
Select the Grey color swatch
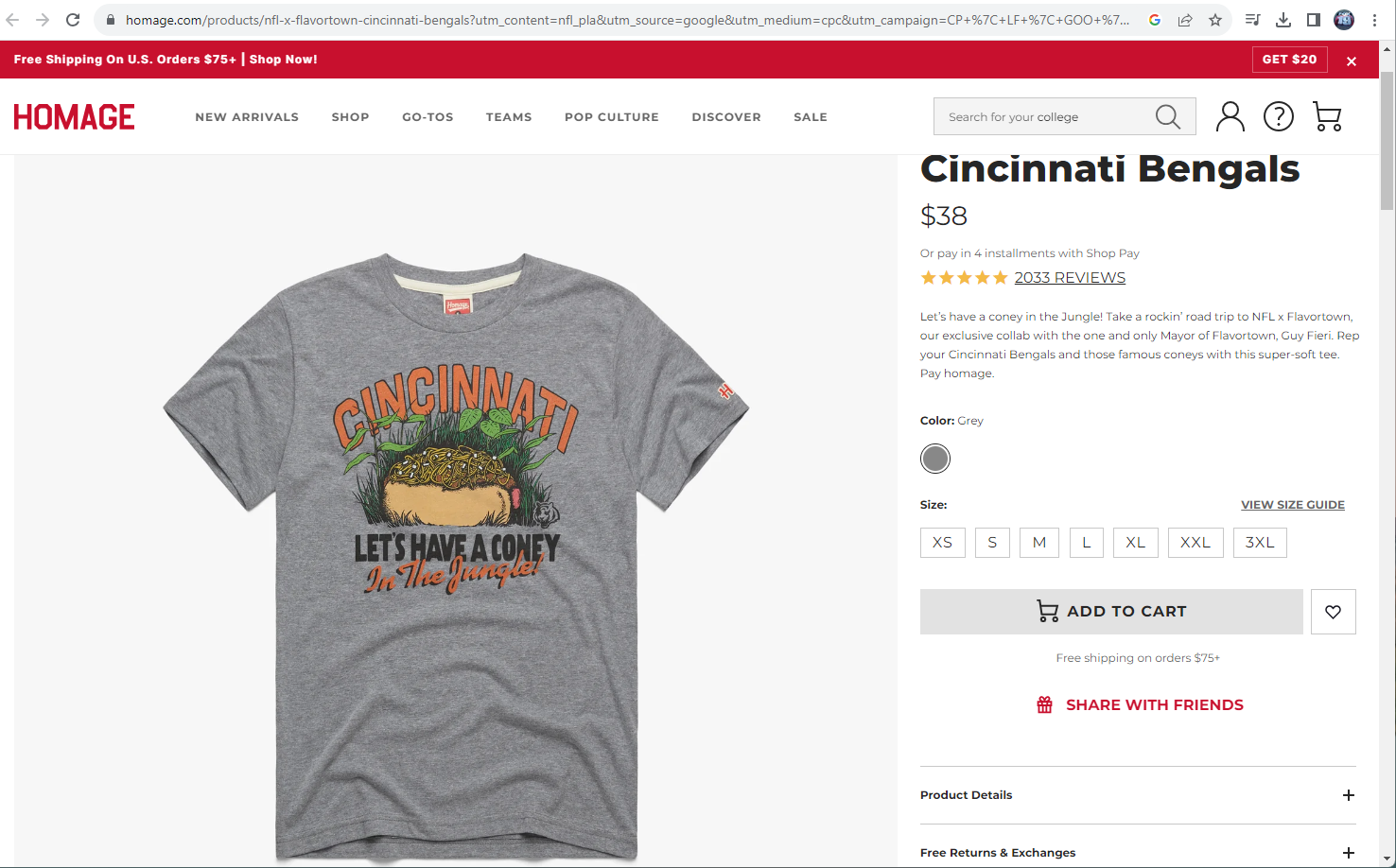point(935,459)
